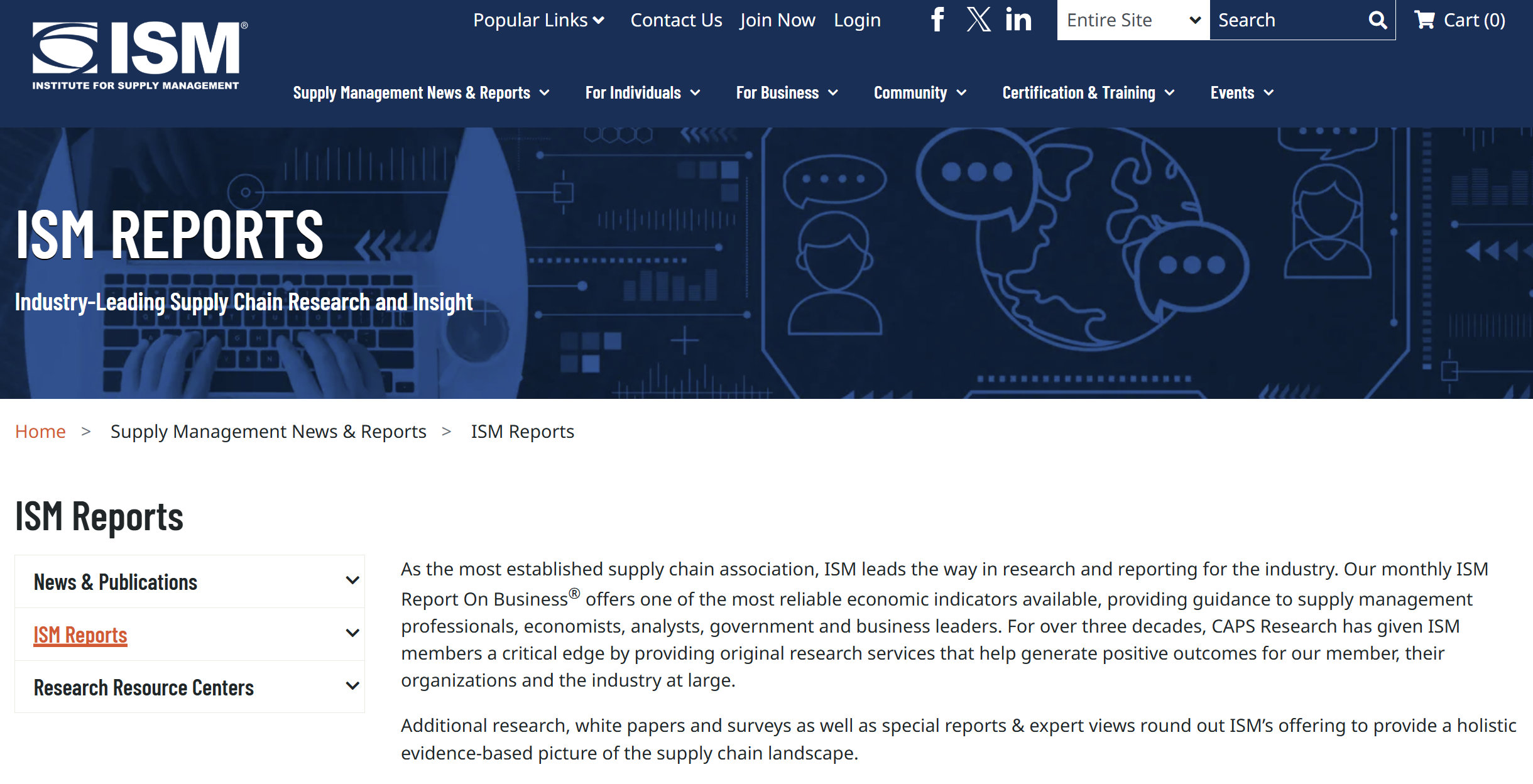The width and height of the screenshot is (1533, 784).
Task: Open ISM's X (Twitter) icon
Action: [x=978, y=19]
